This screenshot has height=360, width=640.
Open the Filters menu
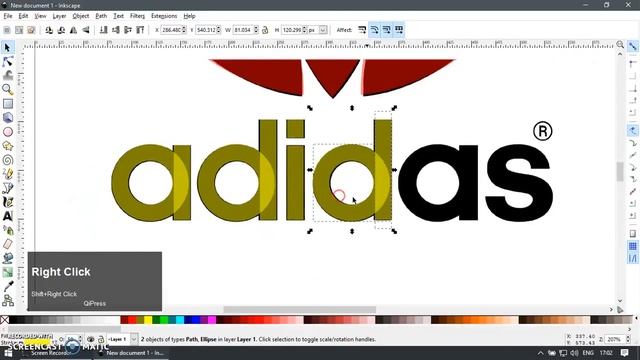coord(137,16)
